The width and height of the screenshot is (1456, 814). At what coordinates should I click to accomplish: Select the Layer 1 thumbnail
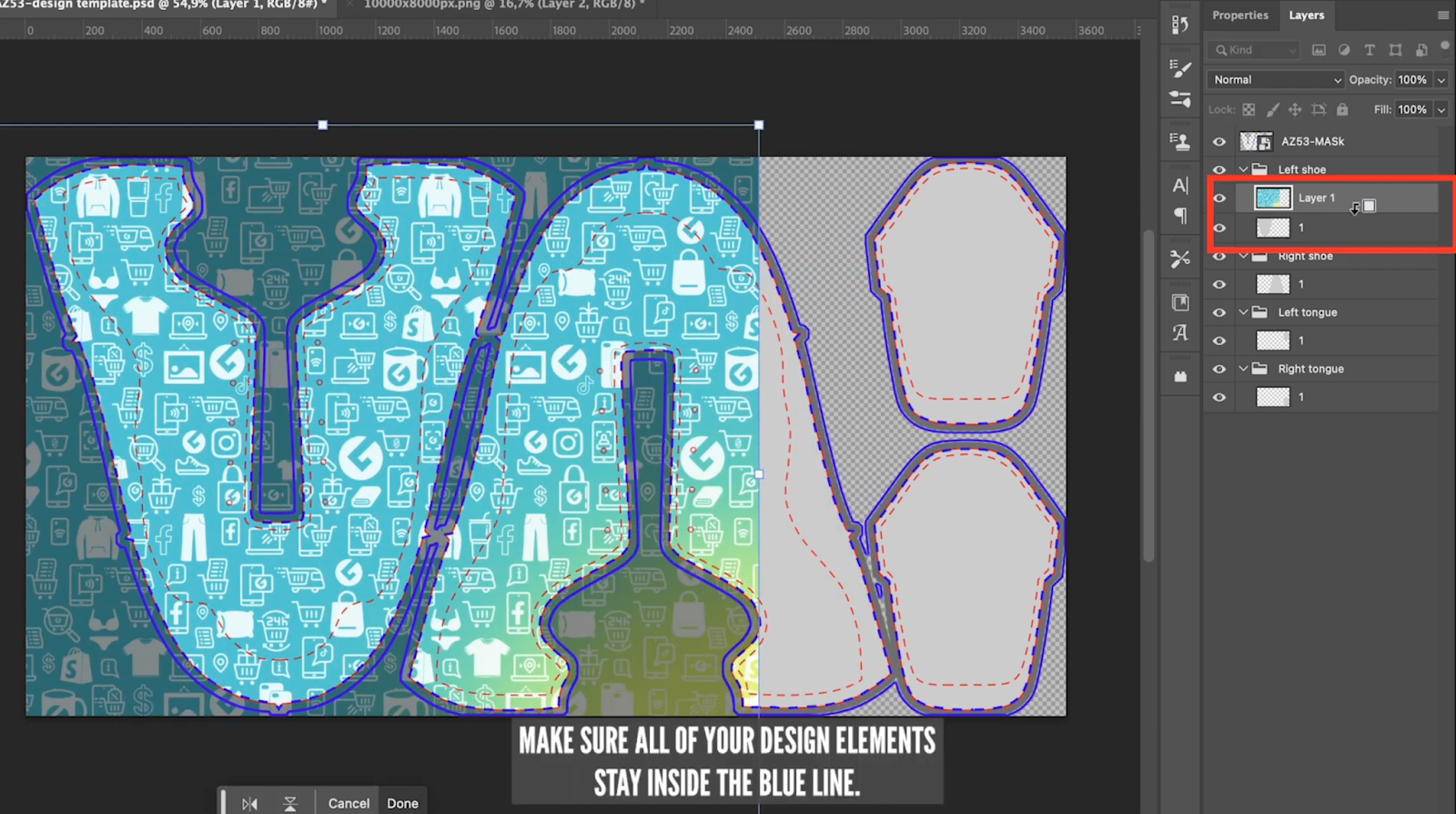pyautogui.click(x=1273, y=198)
